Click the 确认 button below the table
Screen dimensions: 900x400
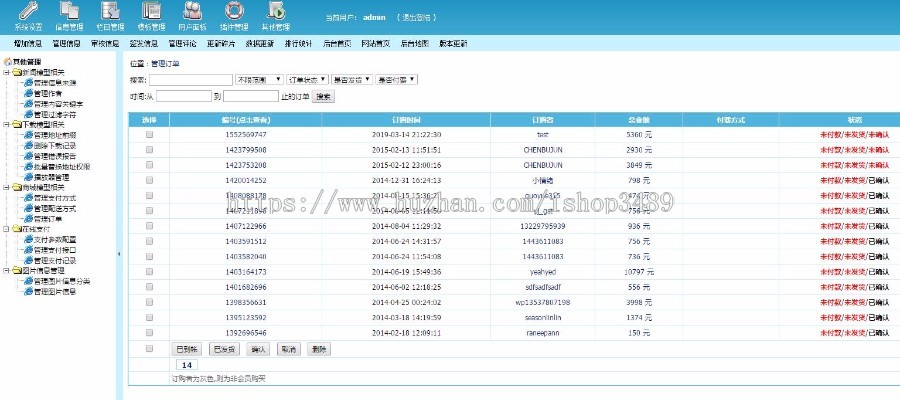click(258, 349)
